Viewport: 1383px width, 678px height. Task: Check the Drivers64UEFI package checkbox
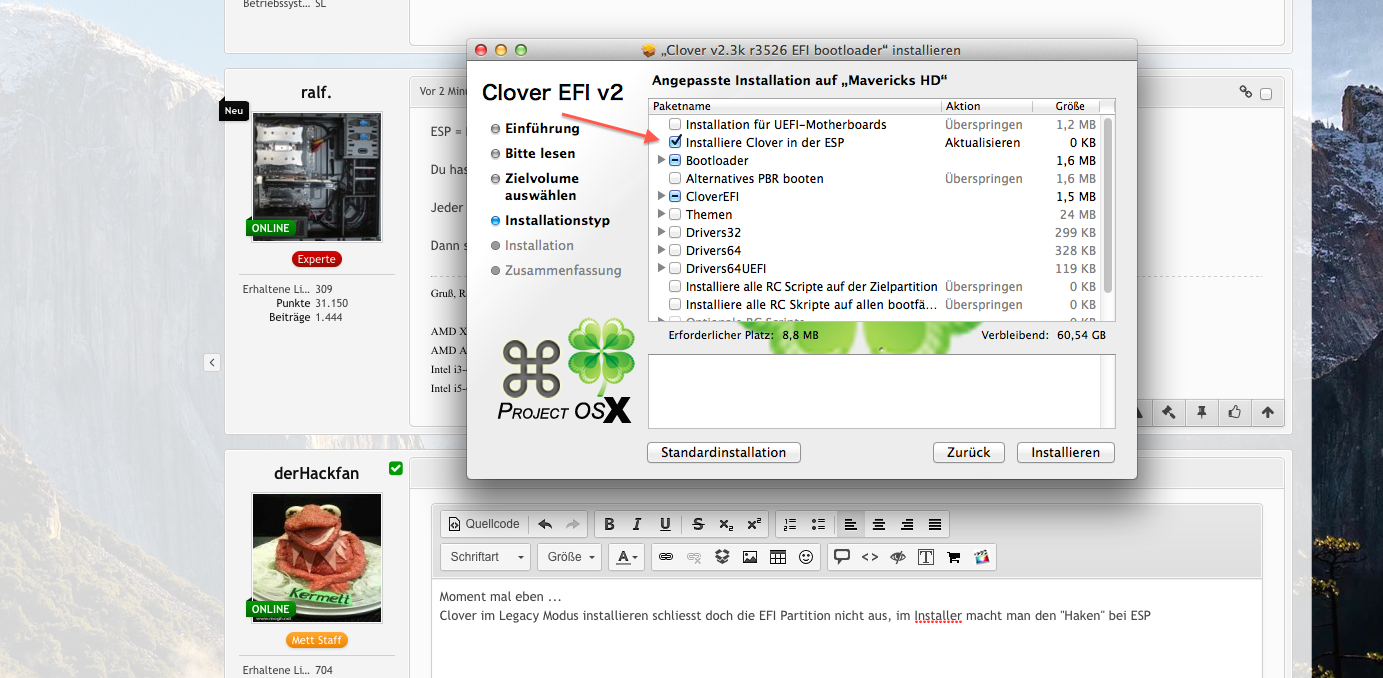point(676,269)
